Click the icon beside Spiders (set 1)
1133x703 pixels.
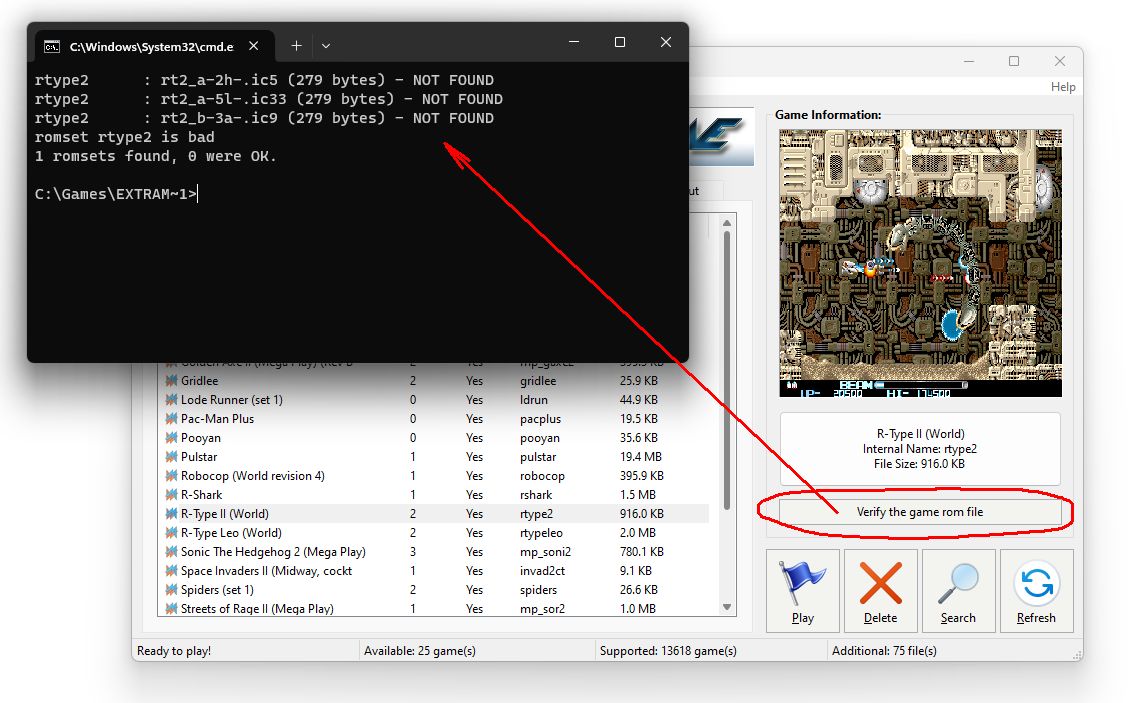(x=171, y=590)
